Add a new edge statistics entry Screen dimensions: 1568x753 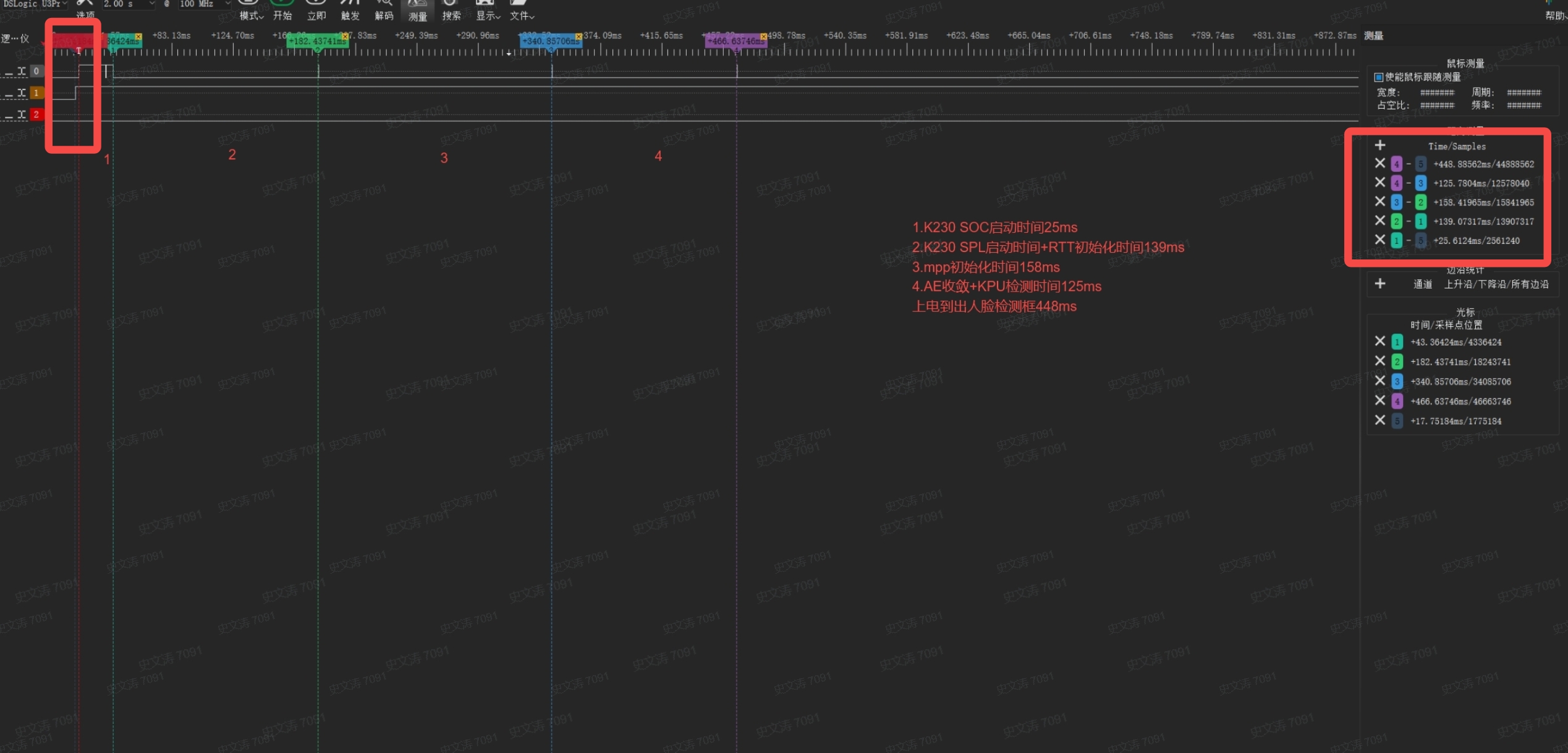coord(1380,284)
